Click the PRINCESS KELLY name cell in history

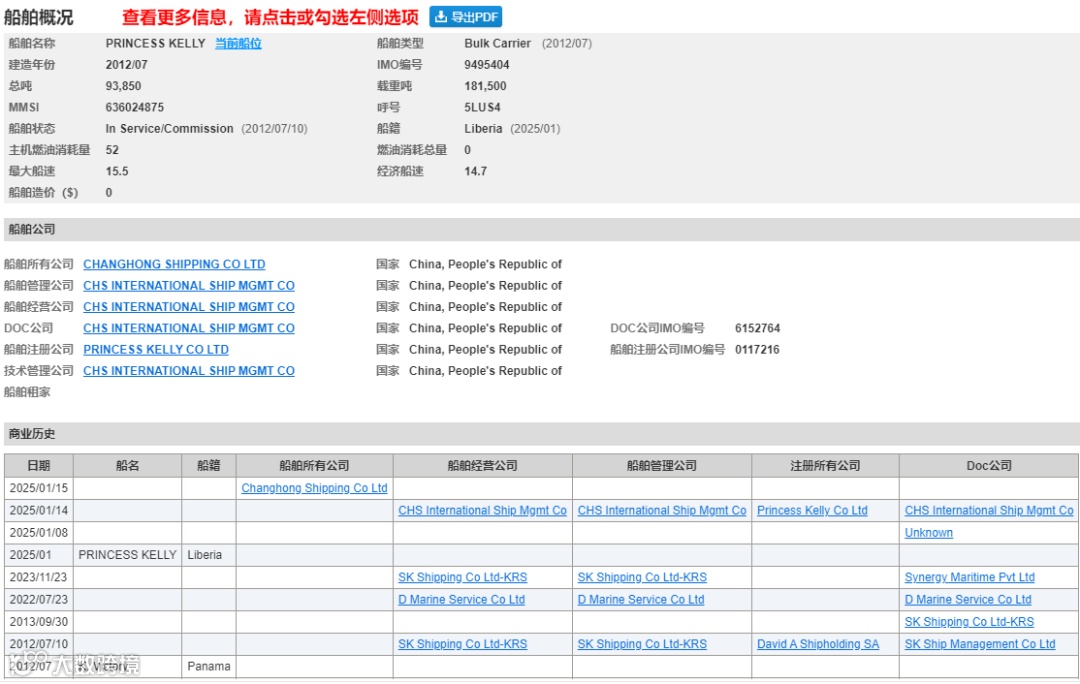(127, 555)
